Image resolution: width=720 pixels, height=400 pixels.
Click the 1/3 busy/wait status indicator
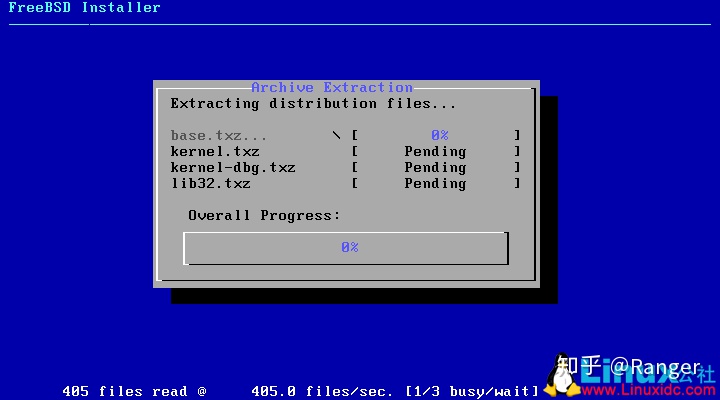pyautogui.click(x=472, y=391)
